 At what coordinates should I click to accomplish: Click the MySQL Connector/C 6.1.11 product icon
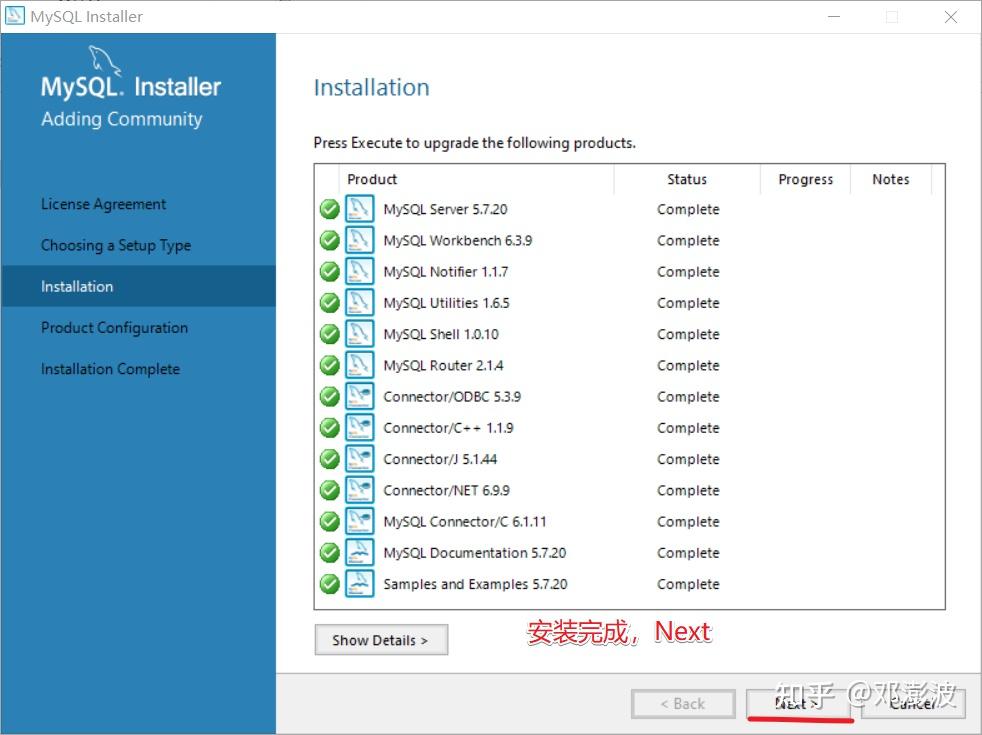click(359, 522)
